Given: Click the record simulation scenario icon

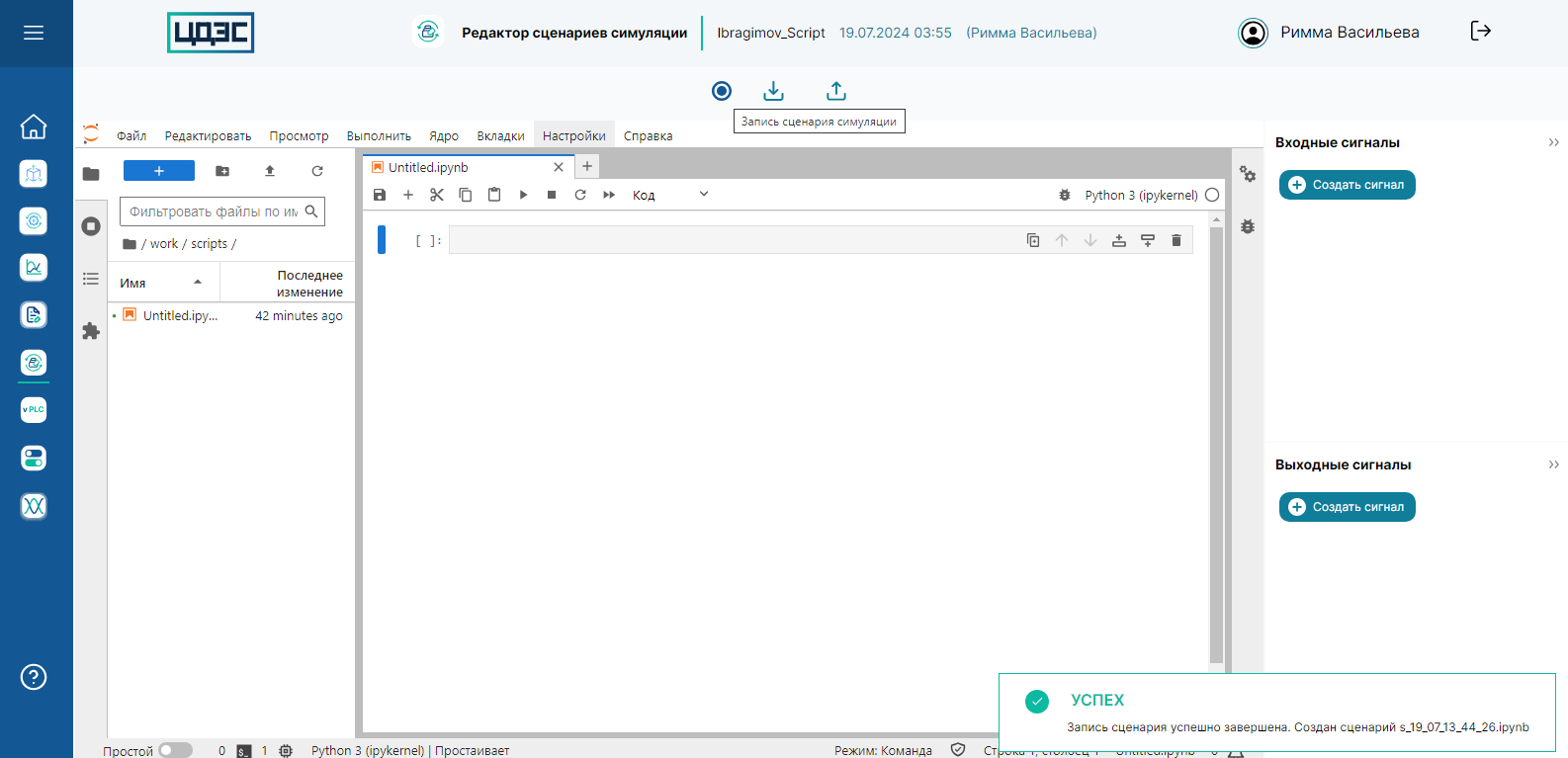Looking at the screenshot, I should (x=722, y=91).
